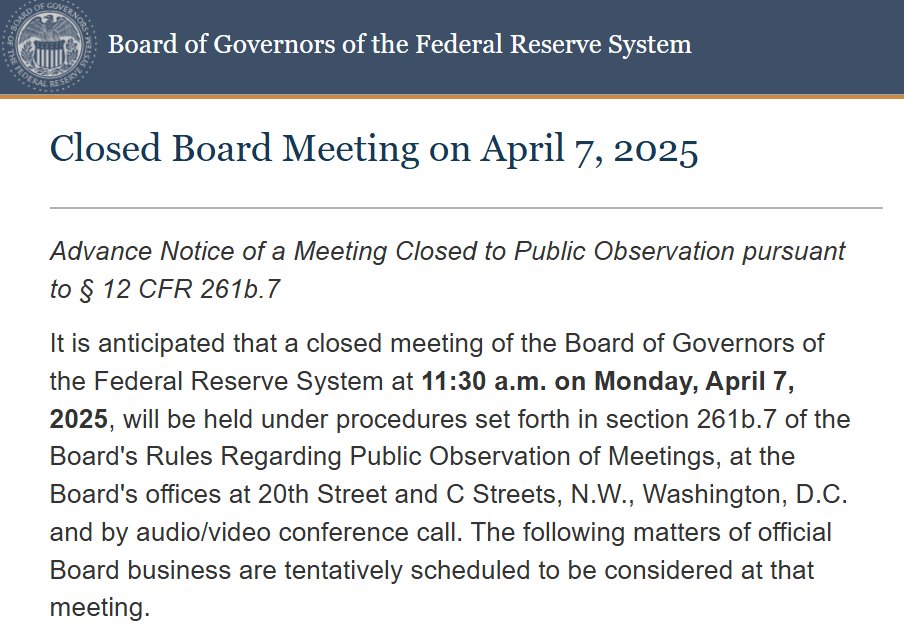
Task: Click the final word meeting. in the paragraph
Action: pyautogui.click(x=100, y=608)
